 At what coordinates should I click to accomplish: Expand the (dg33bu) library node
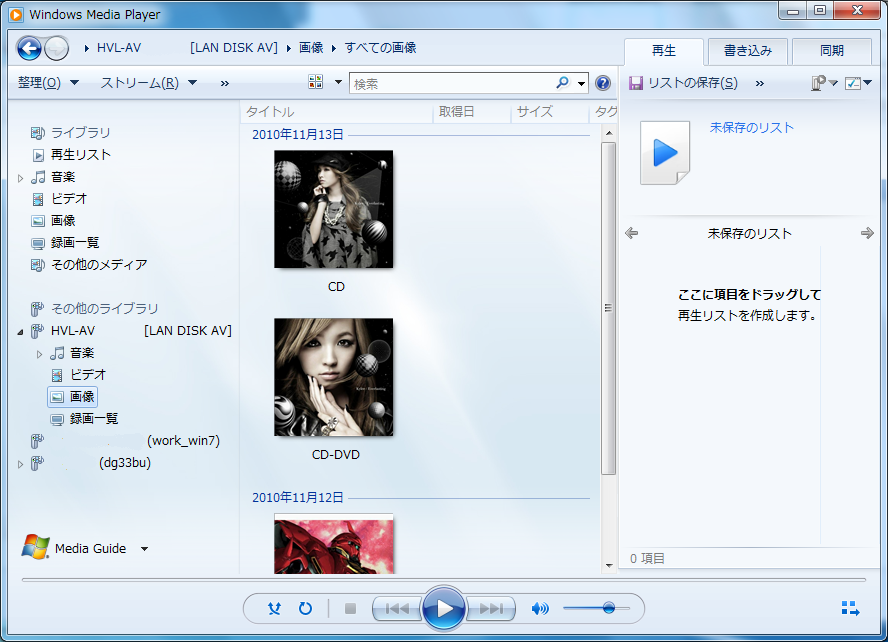[x=20, y=464]
